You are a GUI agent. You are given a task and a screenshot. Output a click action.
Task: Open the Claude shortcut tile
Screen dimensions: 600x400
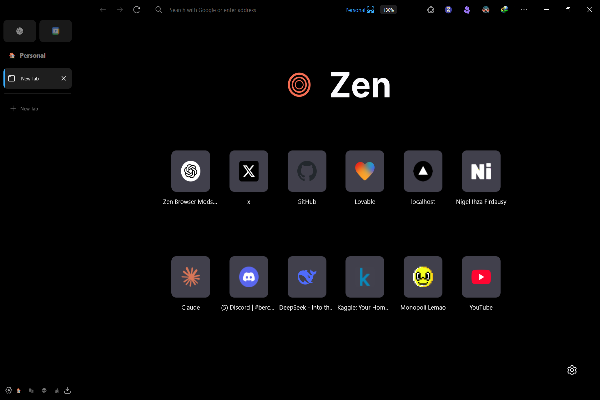pos(191,277)
